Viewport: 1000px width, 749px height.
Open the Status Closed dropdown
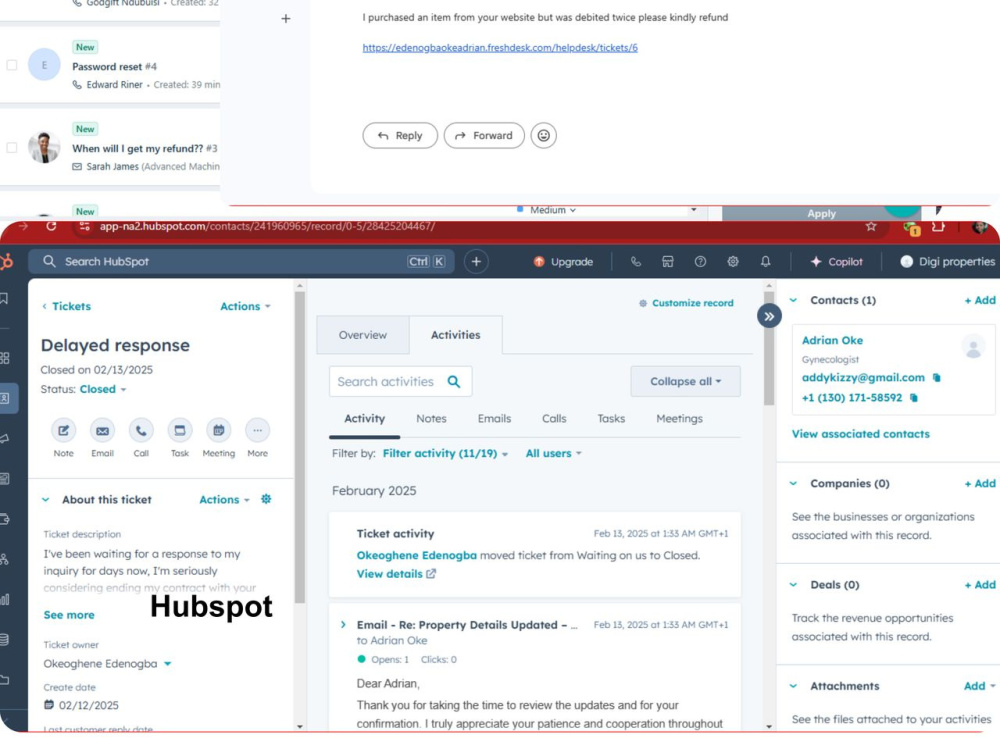(x=103, y=389)
